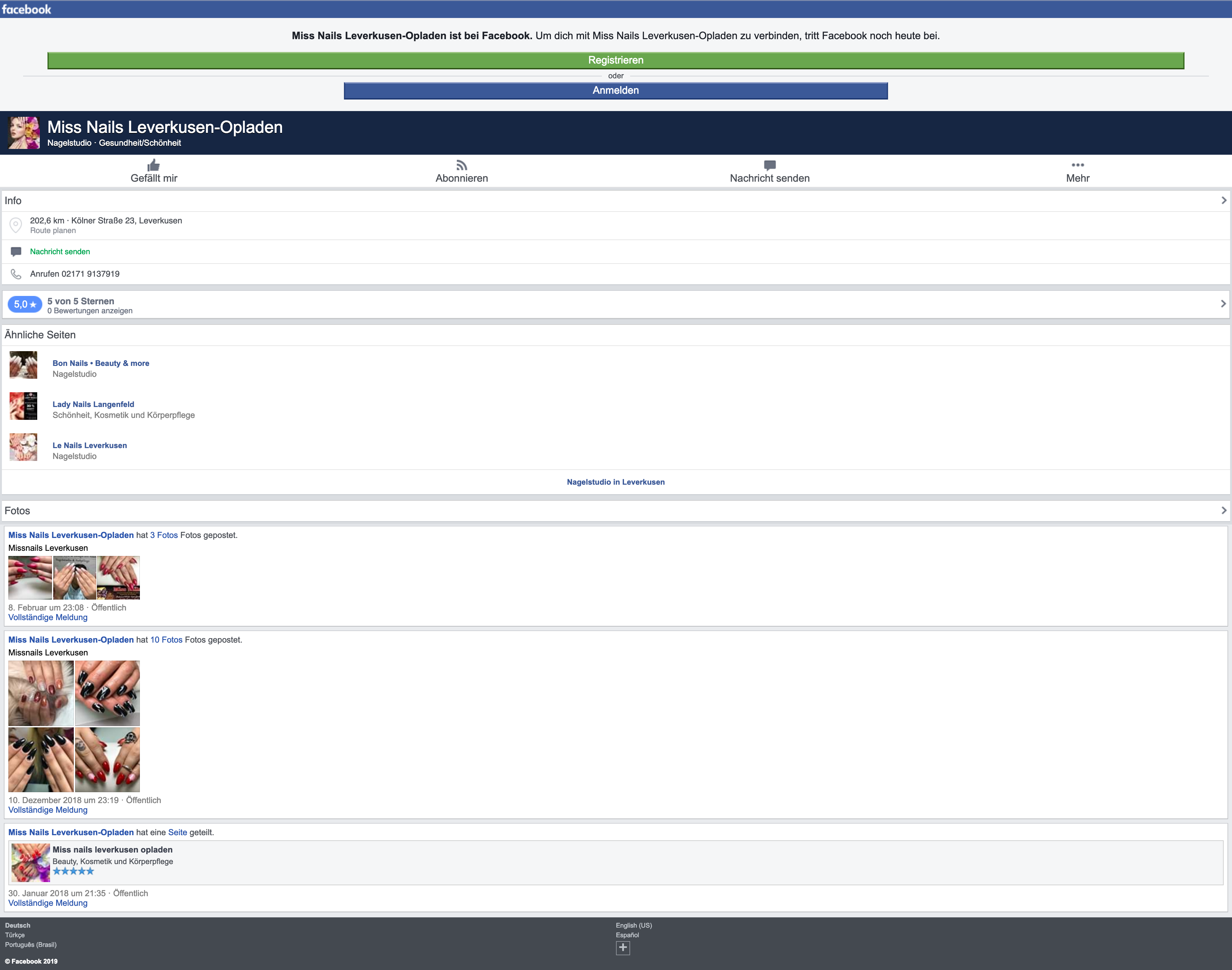Click the phone icon beside Anrufen
1232x970 pixels.
click(x=16, y=274)
